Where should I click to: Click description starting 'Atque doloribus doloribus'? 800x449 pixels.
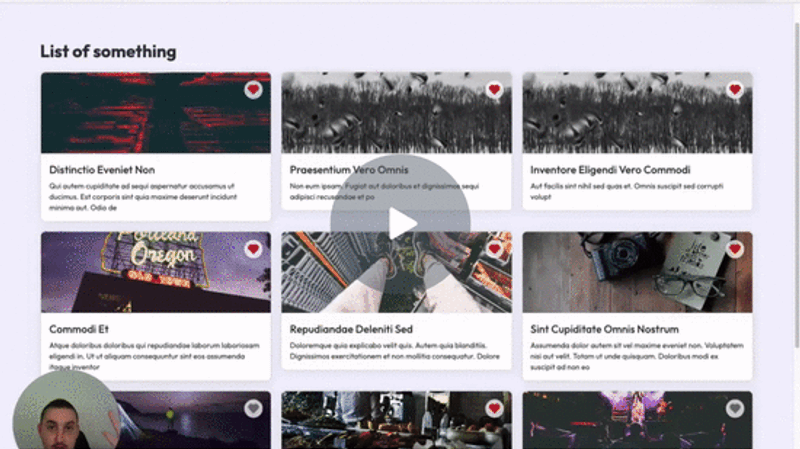[154, 356]
